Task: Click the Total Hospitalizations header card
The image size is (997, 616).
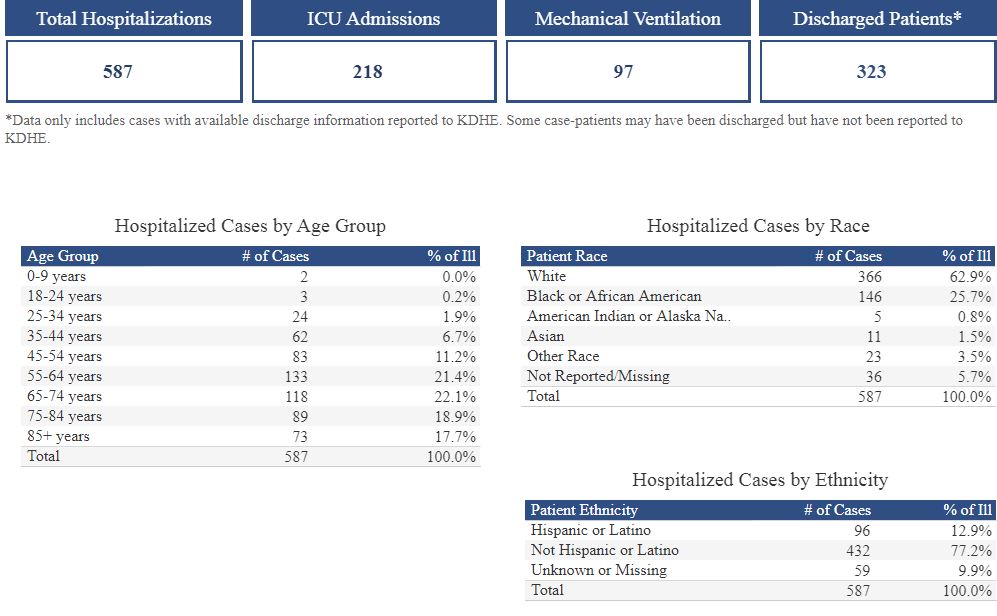Action: tap(124, 19)
